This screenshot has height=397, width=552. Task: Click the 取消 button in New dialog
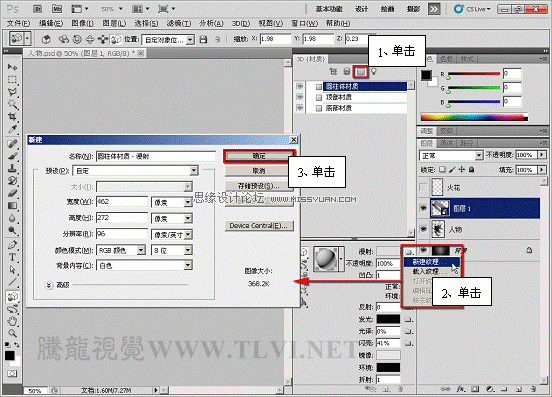[x=259, y=171]
